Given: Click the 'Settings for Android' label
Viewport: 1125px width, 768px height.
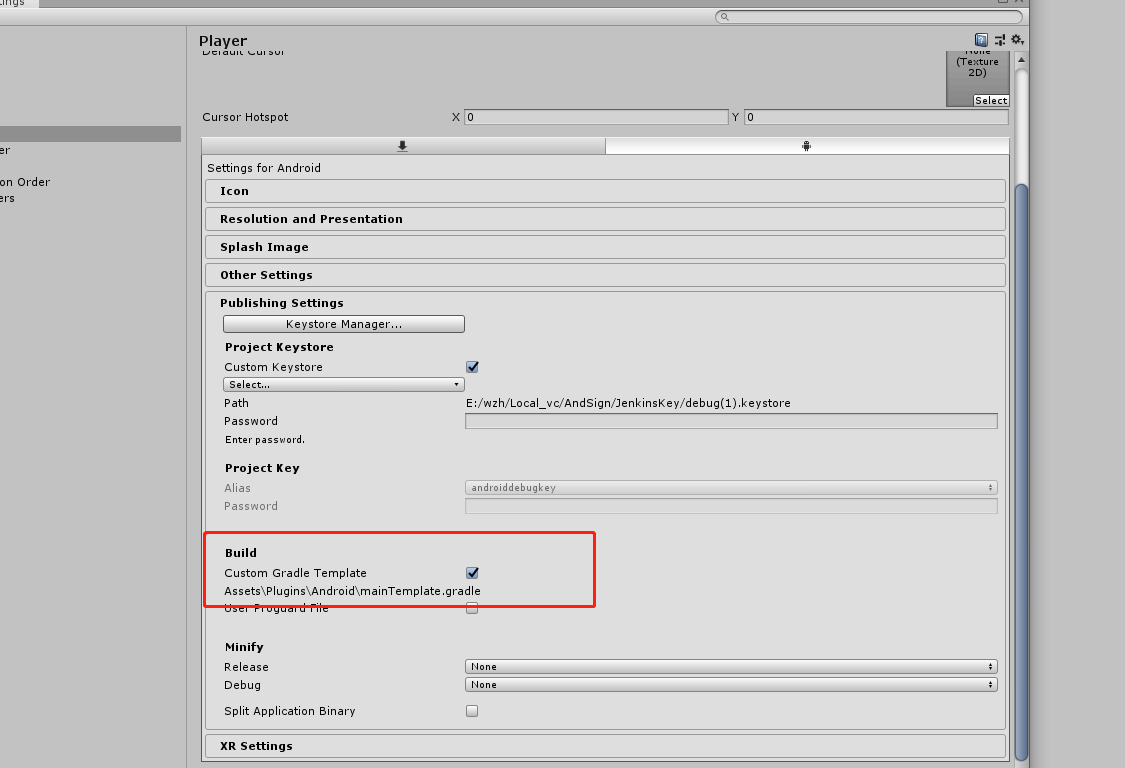Looking at the screenshot, I should click(264, 168).
